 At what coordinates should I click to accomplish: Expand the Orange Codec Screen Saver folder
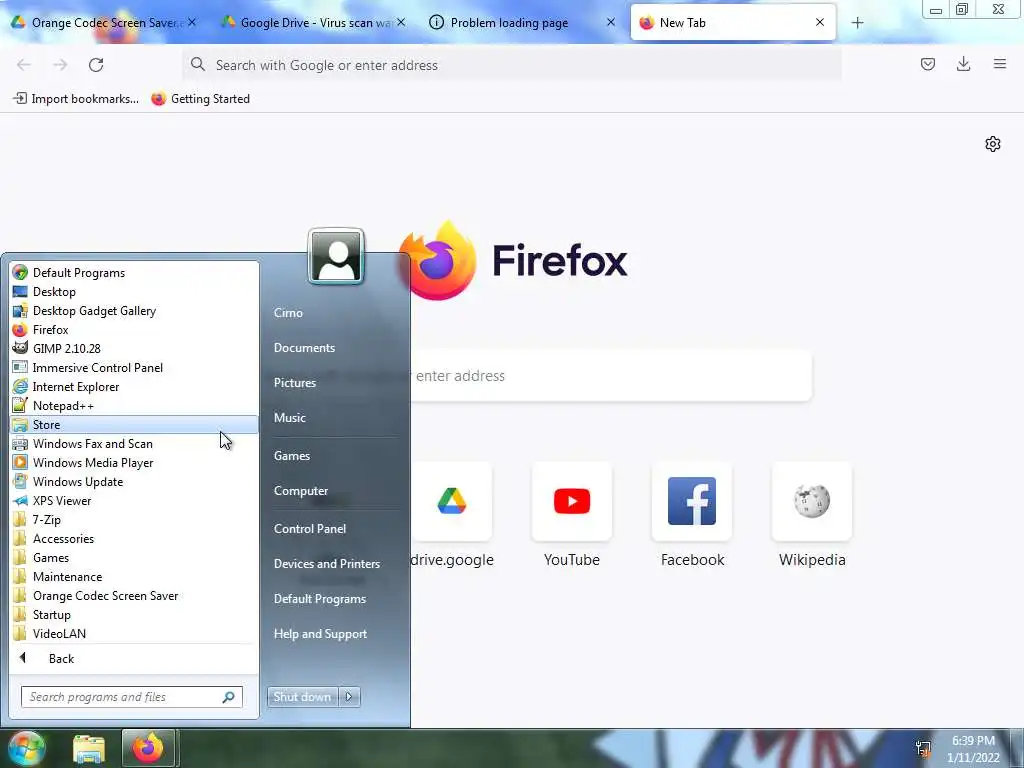point(134,596)
